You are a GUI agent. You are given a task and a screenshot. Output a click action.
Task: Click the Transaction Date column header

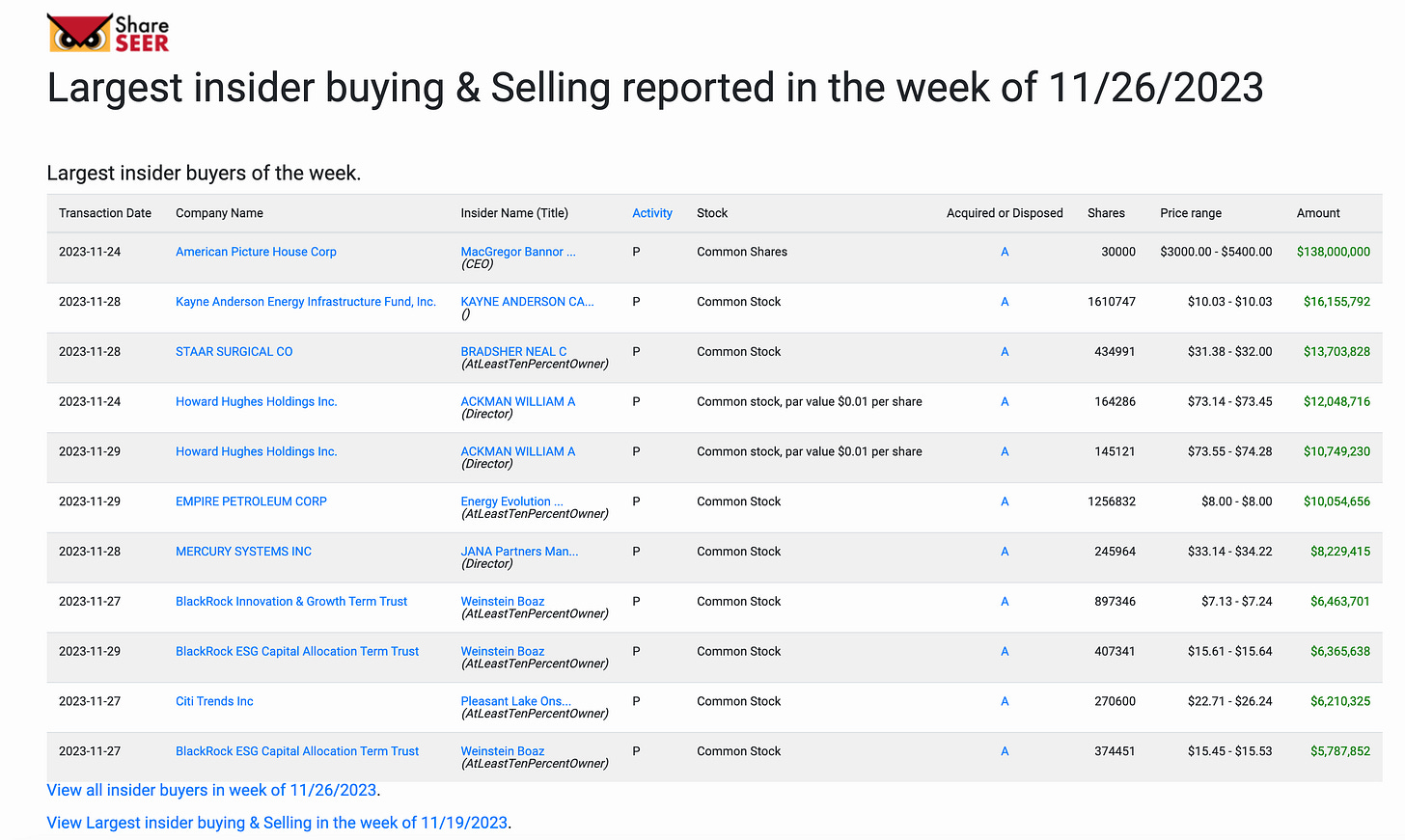(x=105, y=213)
